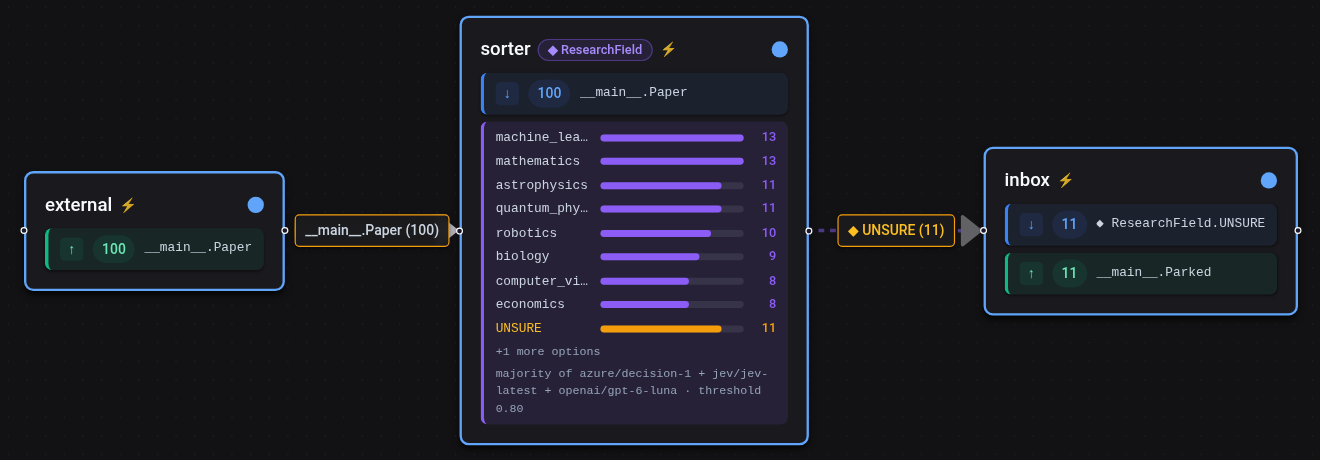Select the biology option label
Screen dimensions: 1320x460
(x=522, y=256)
